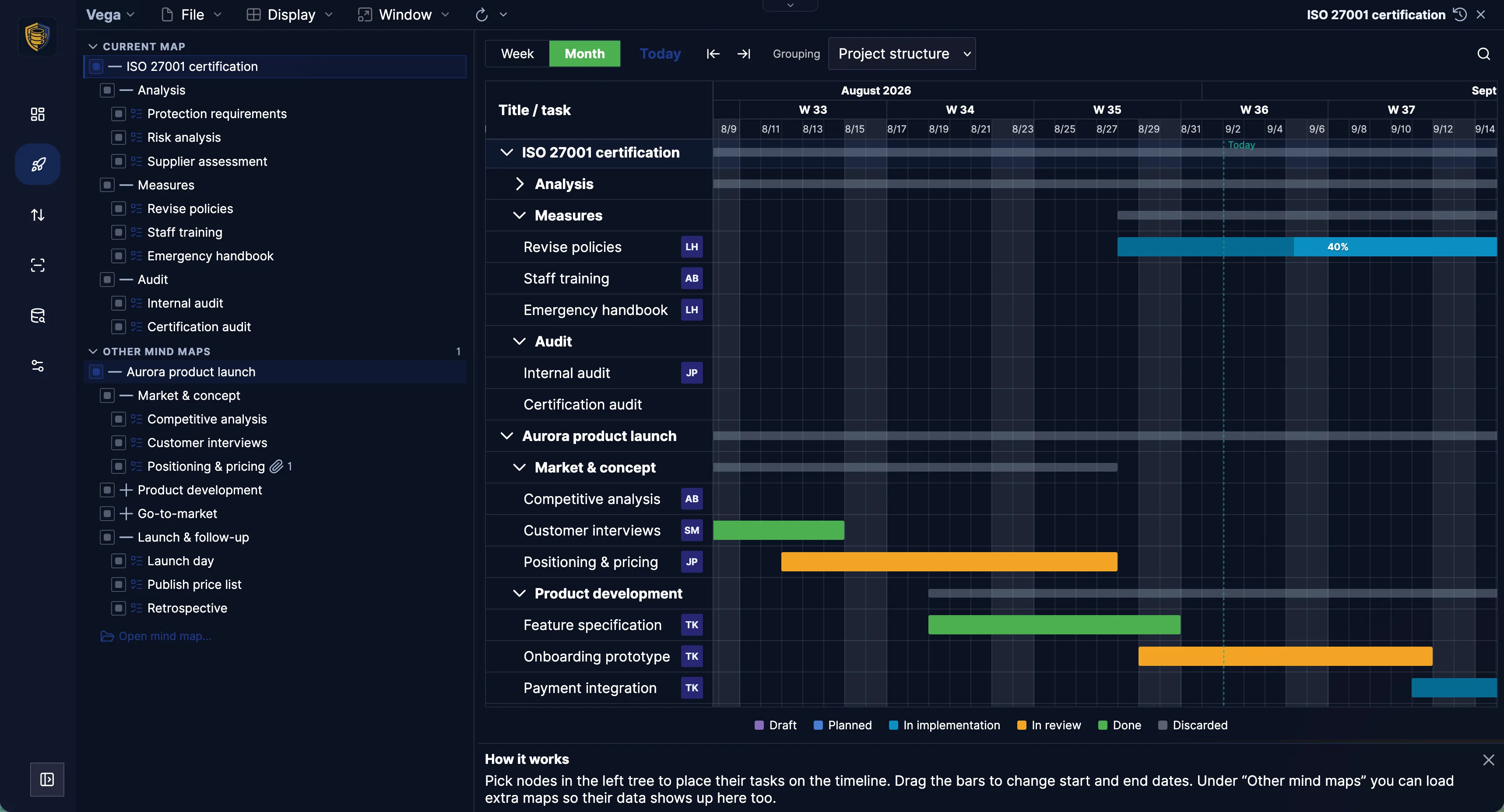Click the LH avatar on Emergency handbook
This screenshot has width=1504, height=812.
coord(692,310)
